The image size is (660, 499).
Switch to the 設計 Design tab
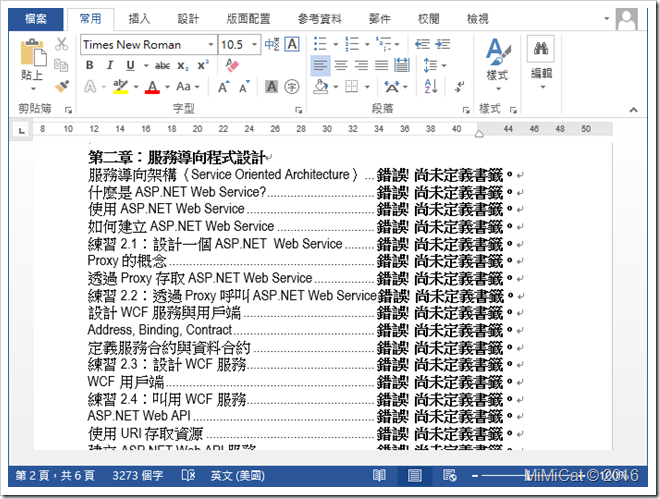click(x=188, y=19)
